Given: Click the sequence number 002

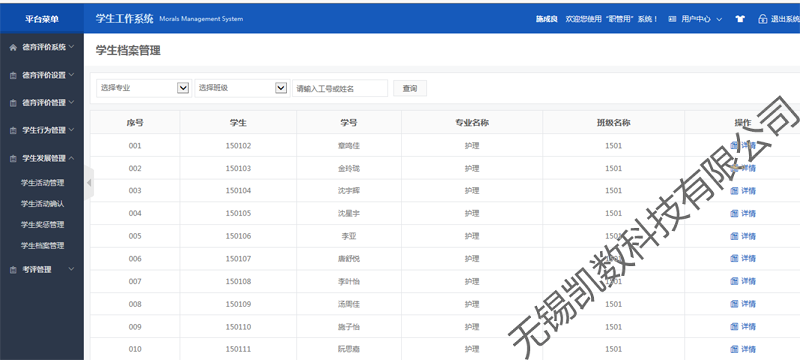Looking at the screenshot, I should point(135,168).
